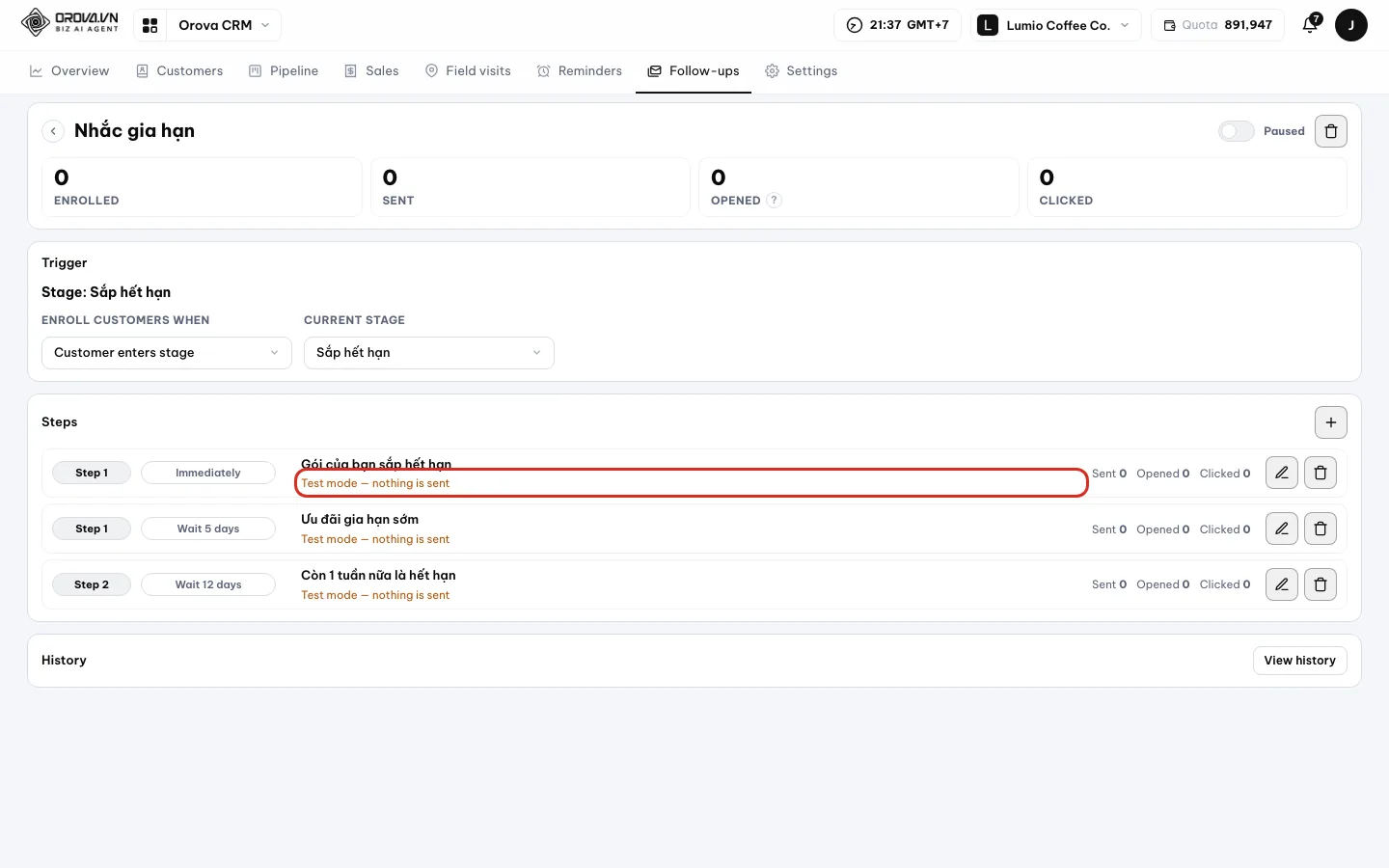Click the Quota 891,947 indicator
Viewport: 1389px width, 868px height.
coord(1217,25)
